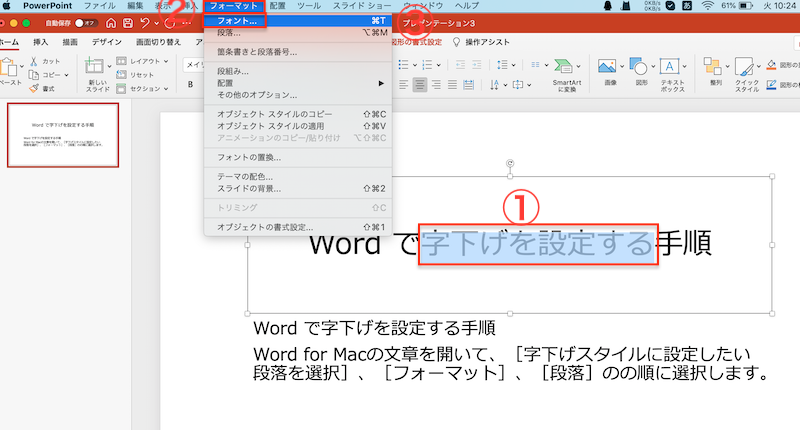Expand the Copy dropdown arrow
This screenshot has width=800, height=430.
(66, 75)
